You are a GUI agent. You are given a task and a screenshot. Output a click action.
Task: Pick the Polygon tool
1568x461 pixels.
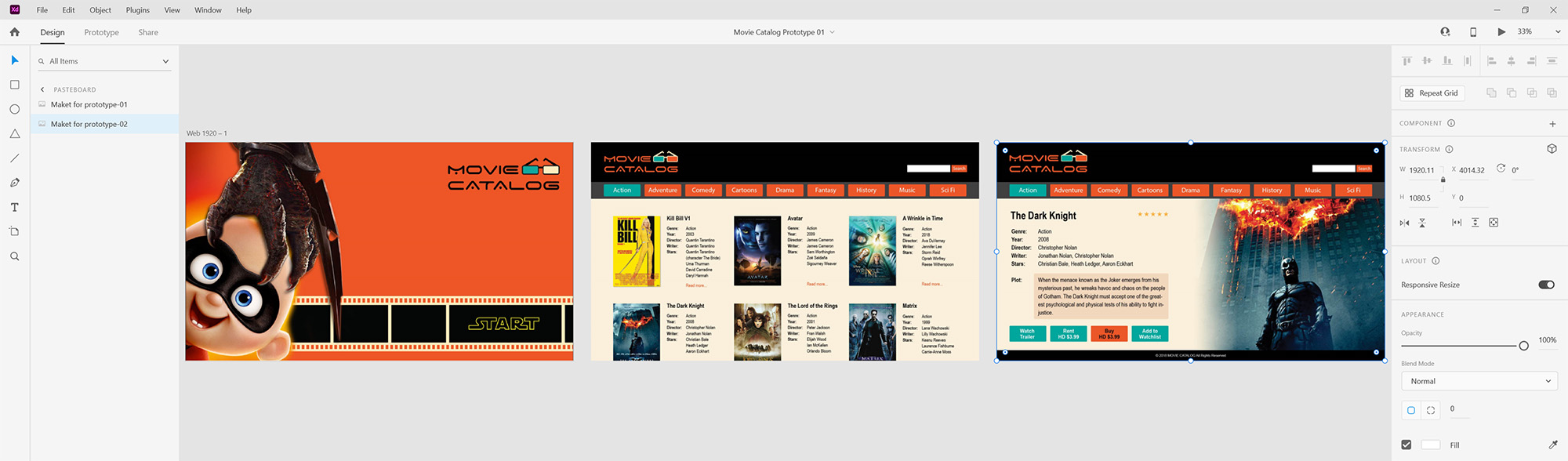(14, 134)
